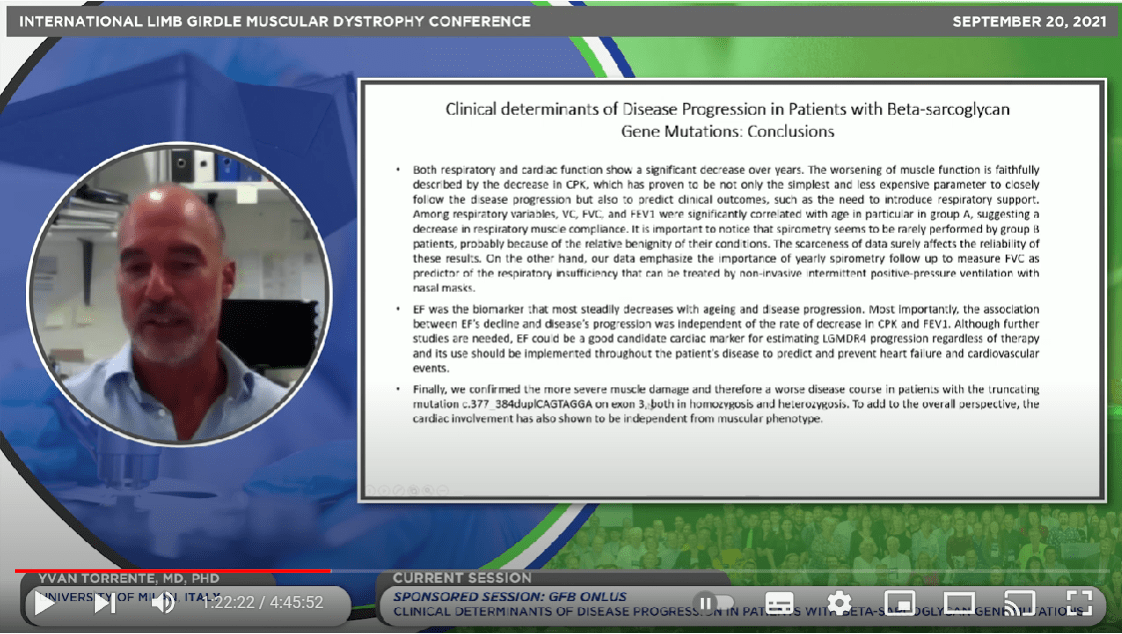
Task: Enter full screen mode
Action: (x=1079, y=603)
